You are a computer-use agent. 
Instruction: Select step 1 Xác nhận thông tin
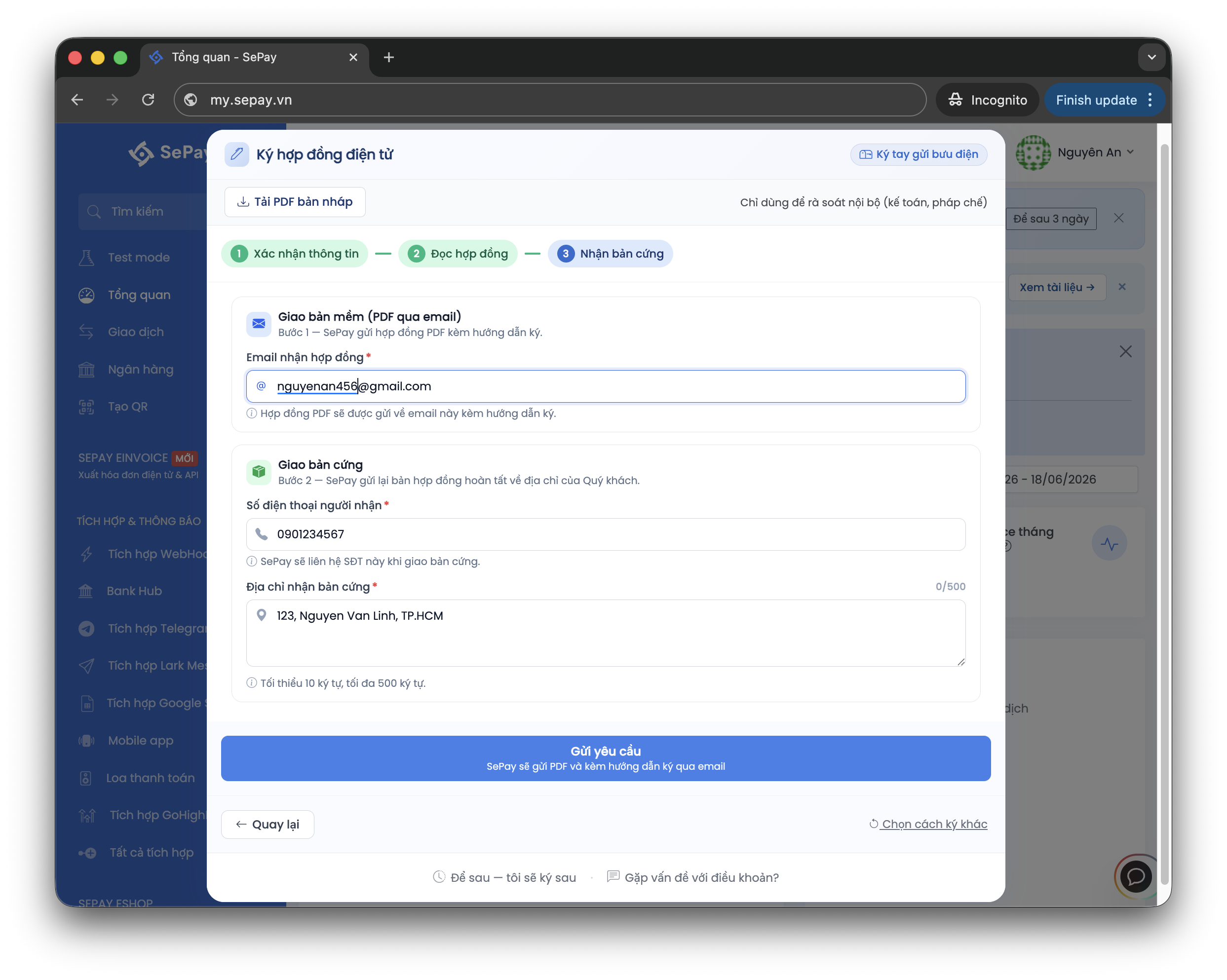click(x=294, y=253)
